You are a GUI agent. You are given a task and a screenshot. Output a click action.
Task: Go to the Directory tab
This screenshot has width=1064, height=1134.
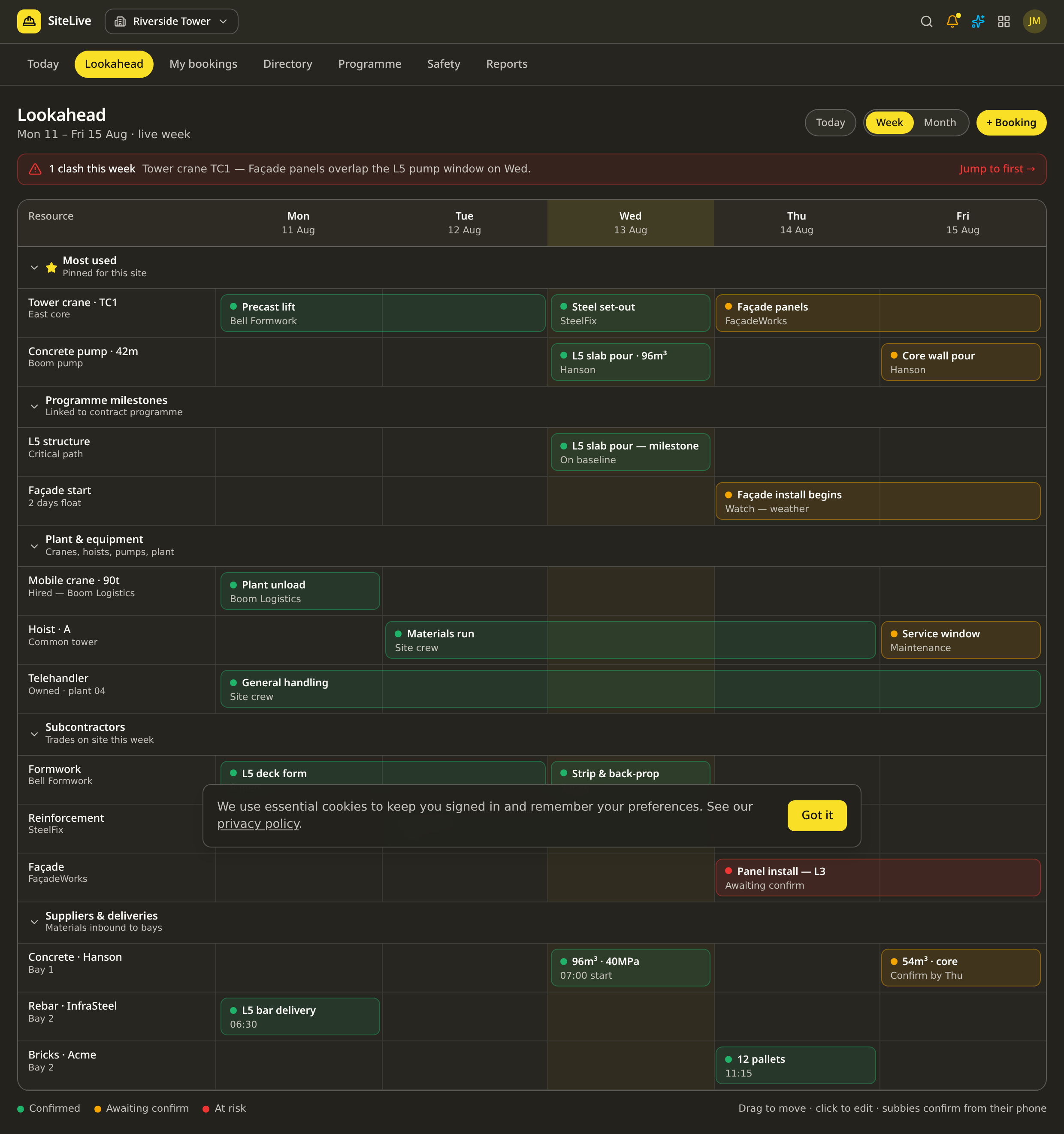coord(287,64)
